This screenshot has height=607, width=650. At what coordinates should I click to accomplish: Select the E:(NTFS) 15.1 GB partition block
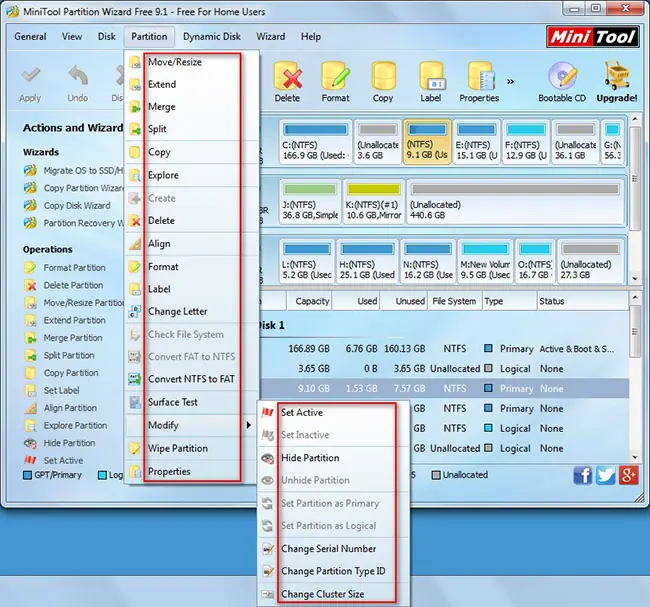(x=477, y=142)
